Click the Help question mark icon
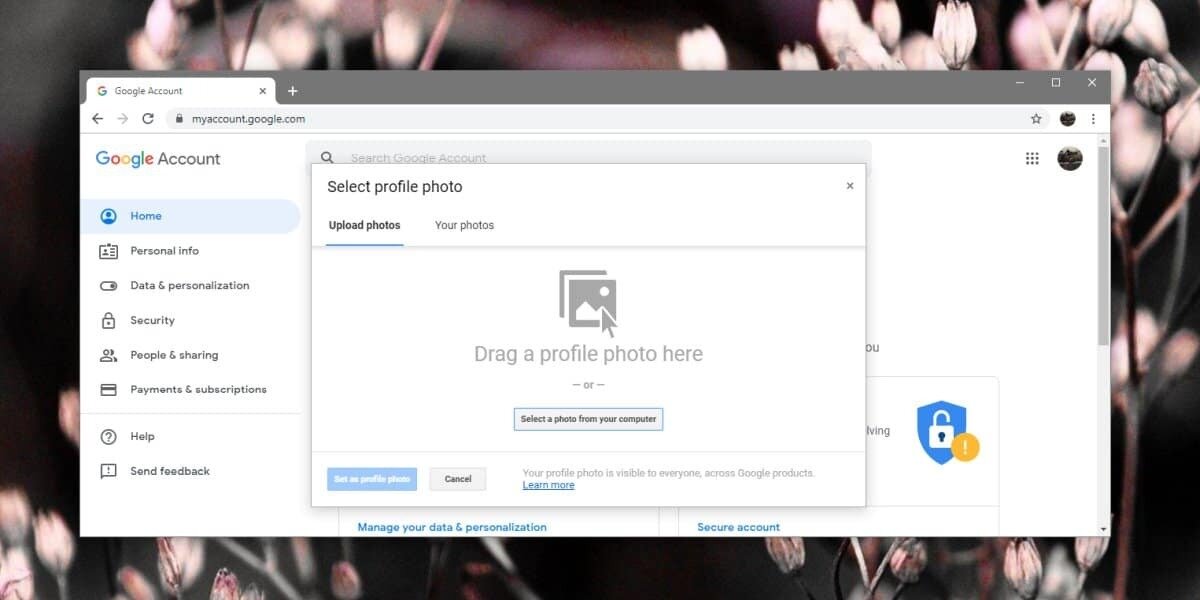The height and width of the screenshot is (600, 1200). 108,436
